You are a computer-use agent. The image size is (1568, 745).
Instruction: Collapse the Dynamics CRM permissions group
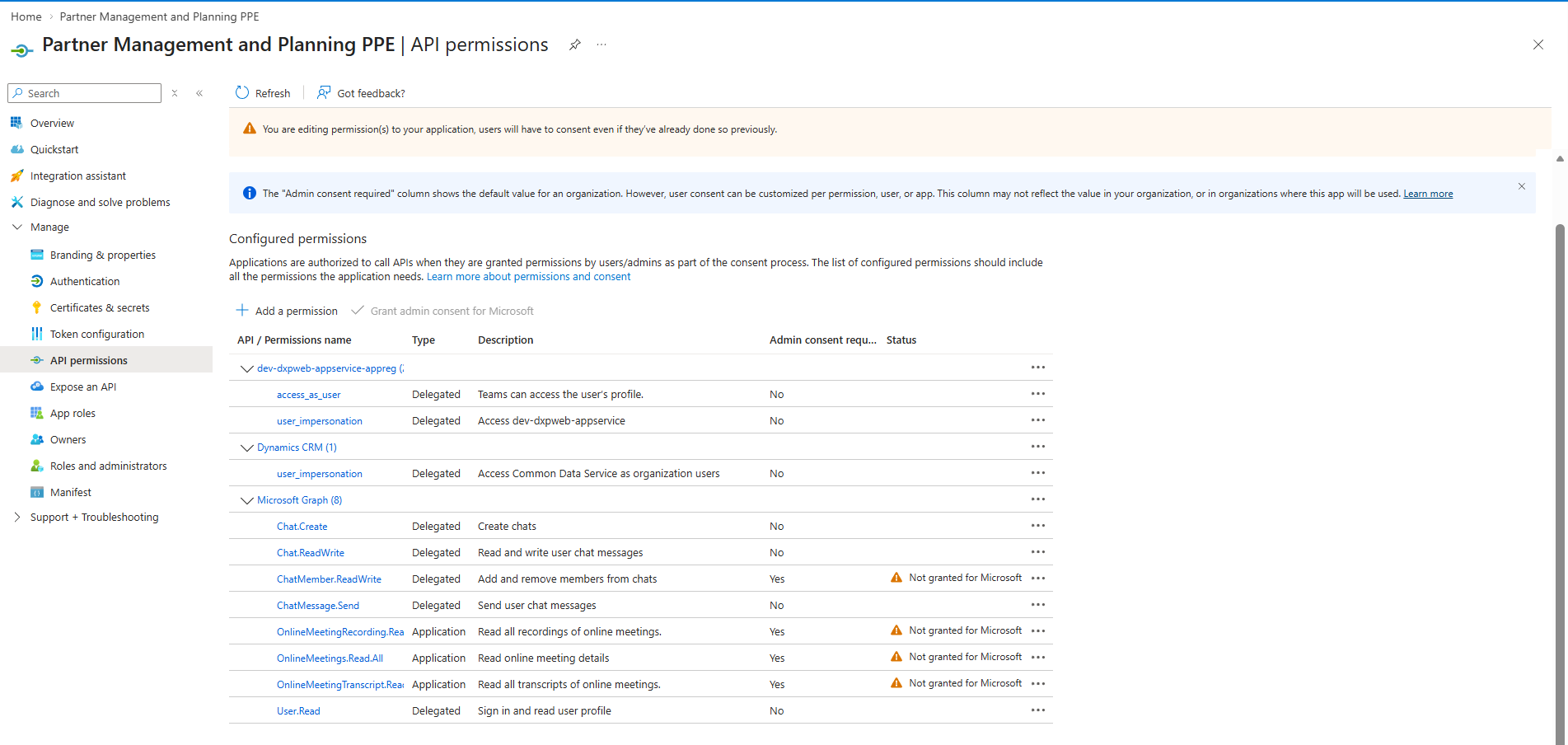tap(246, 447)
